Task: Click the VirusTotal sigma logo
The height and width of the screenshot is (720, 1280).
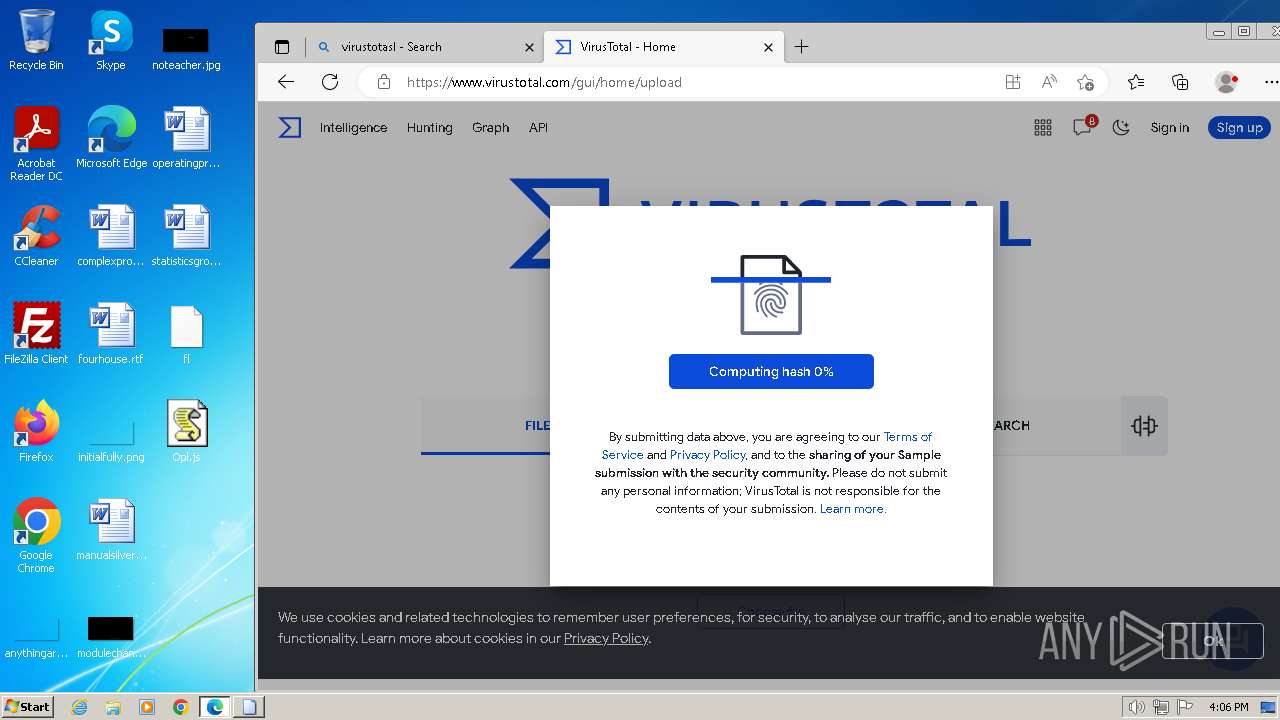Action: [x=290, y=127]
